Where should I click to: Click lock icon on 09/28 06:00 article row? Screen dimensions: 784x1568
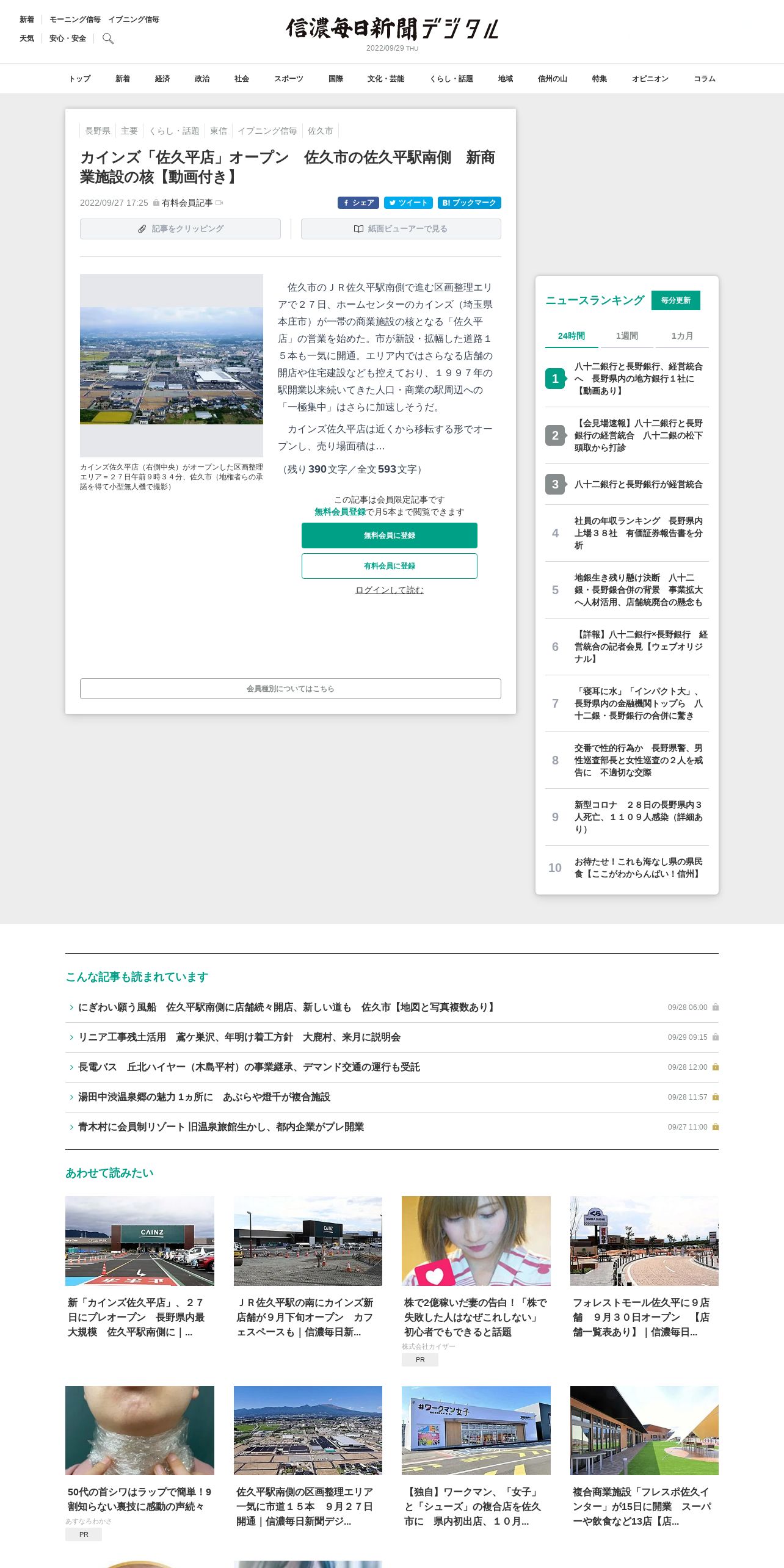click(716, 1007)
